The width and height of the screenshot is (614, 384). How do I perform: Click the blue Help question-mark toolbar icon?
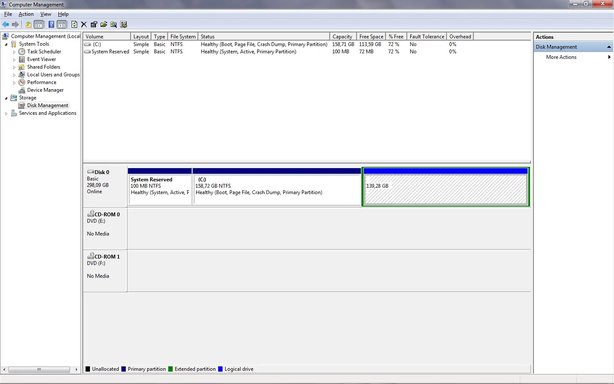point(51,24)
